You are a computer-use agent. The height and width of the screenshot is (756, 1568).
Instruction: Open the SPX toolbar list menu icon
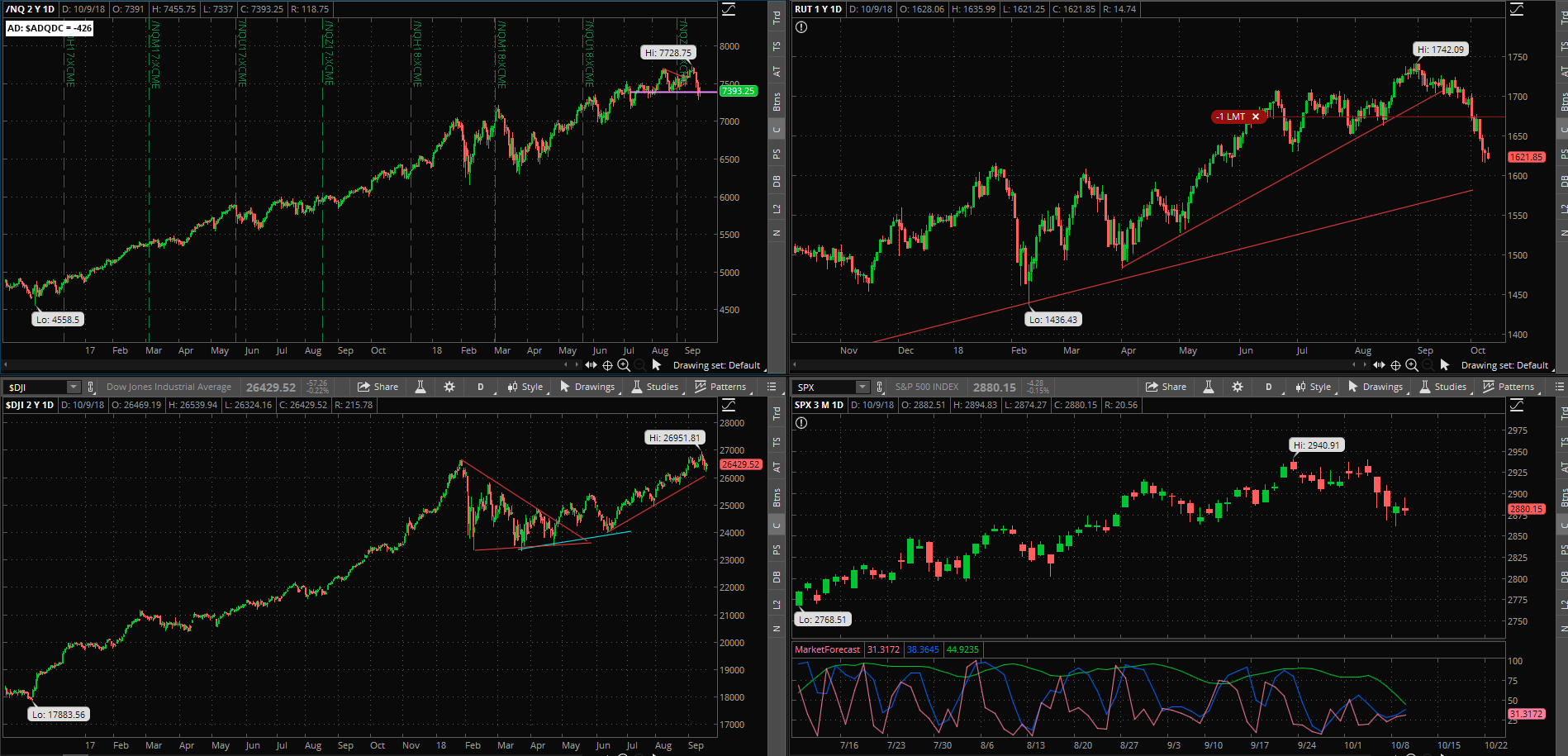pyautogui.click(x=1560, y=387)
